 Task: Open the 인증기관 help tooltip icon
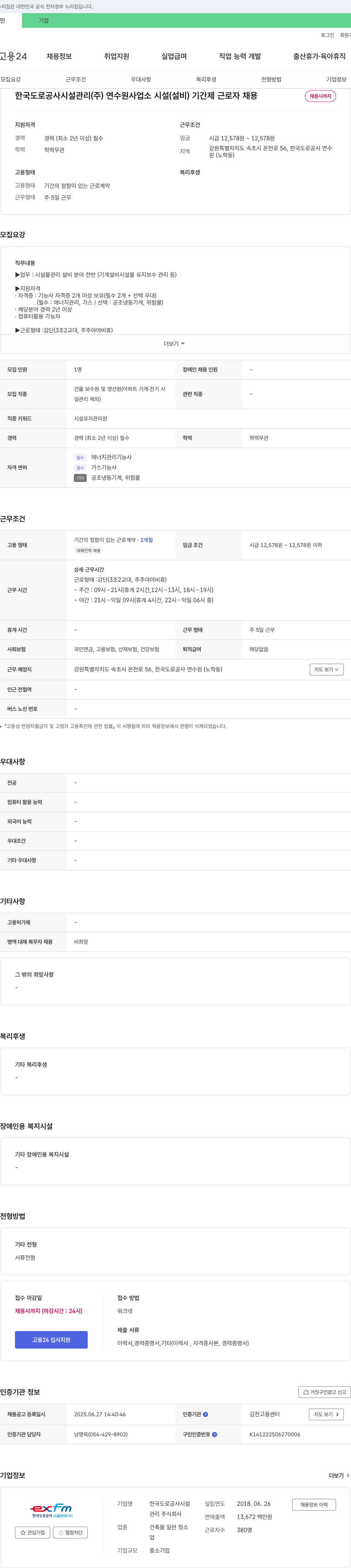coord(205,1414)
